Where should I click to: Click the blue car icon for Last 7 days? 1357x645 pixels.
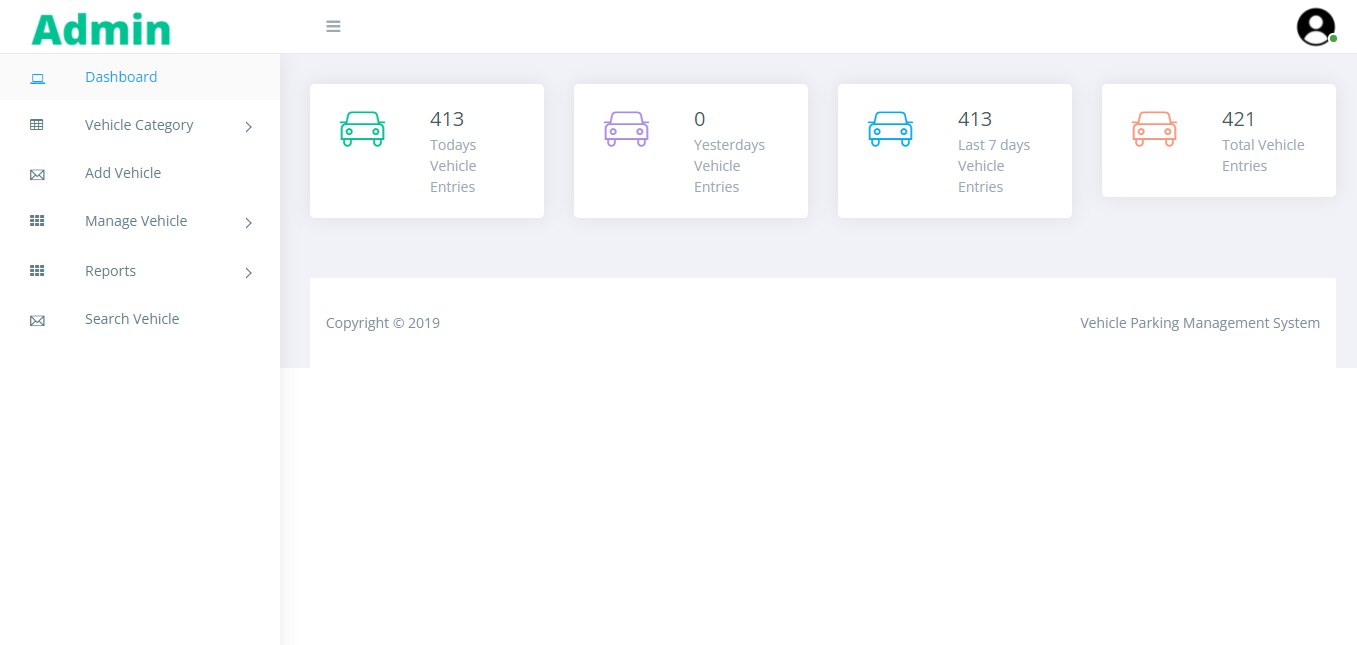(x=890, y=129)
